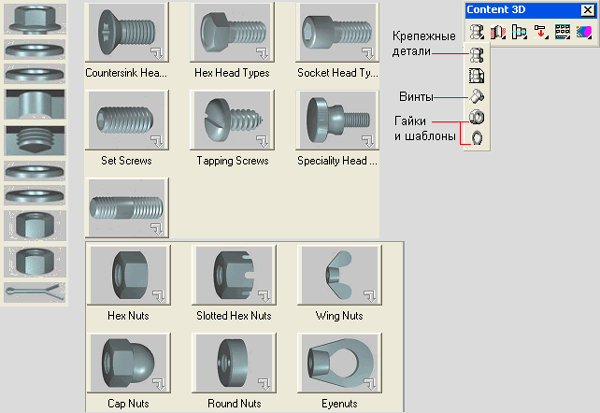The height and width of the screenshot is (413, 600).
Task: Select the flanged hex bolt thumbnail at top left
Action: 35,18
